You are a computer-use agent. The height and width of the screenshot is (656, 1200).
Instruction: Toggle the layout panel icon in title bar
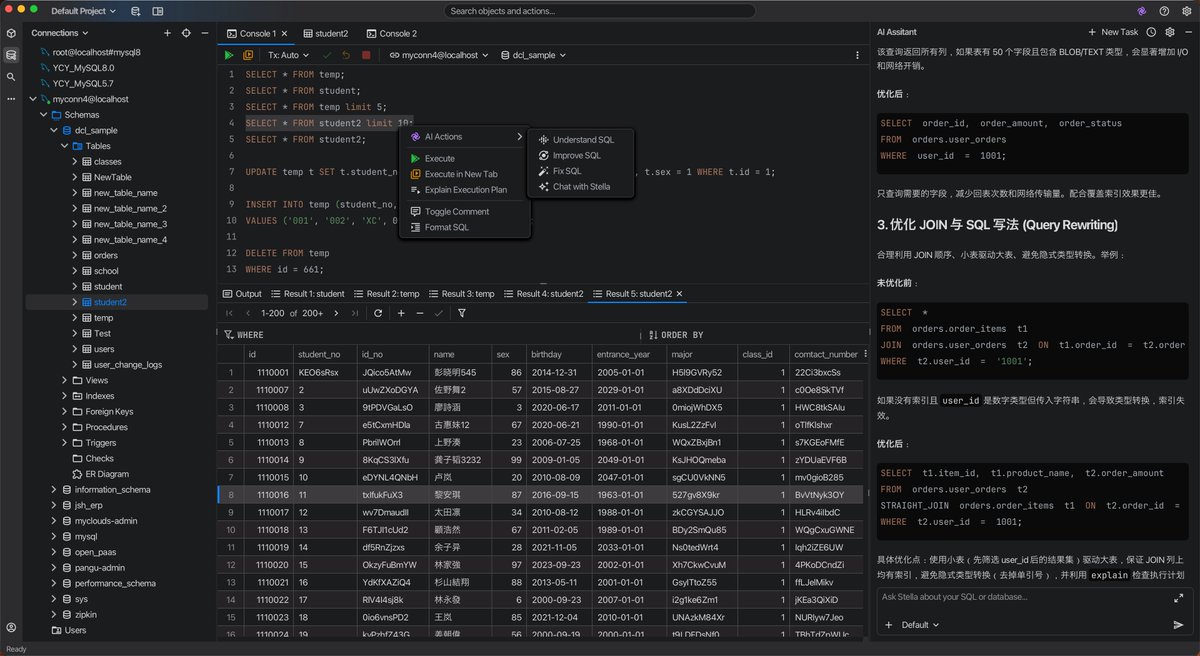pyautogui.click(x=158, y=11)
